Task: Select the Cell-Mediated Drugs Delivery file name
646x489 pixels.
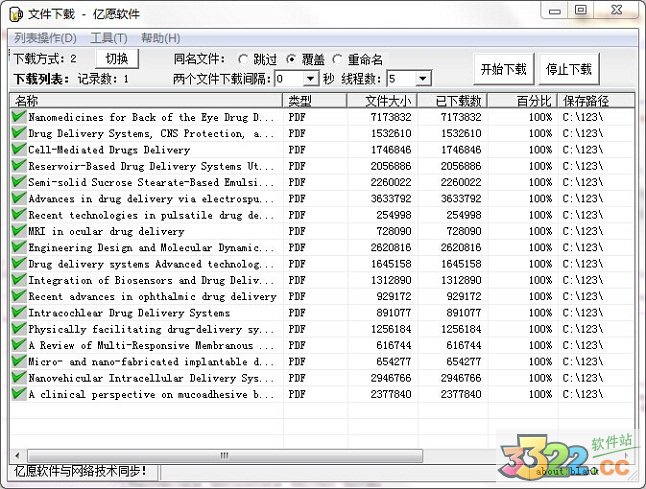Action: 109,150
